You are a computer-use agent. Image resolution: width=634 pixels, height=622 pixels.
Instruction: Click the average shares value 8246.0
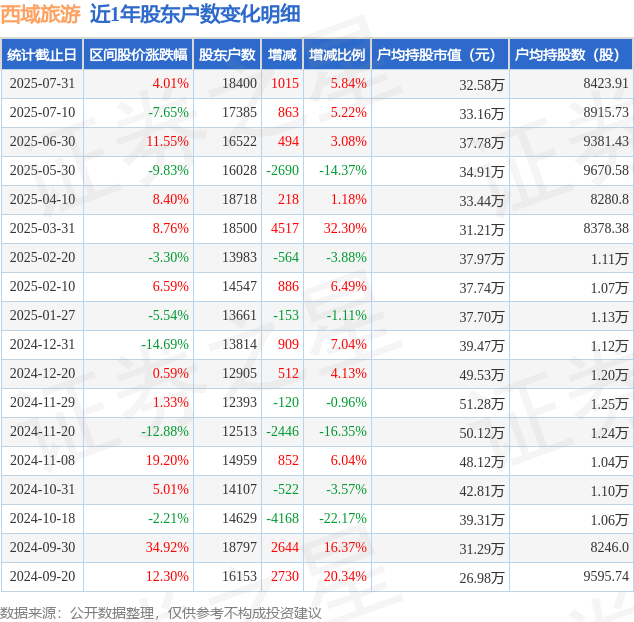point(609,547)
